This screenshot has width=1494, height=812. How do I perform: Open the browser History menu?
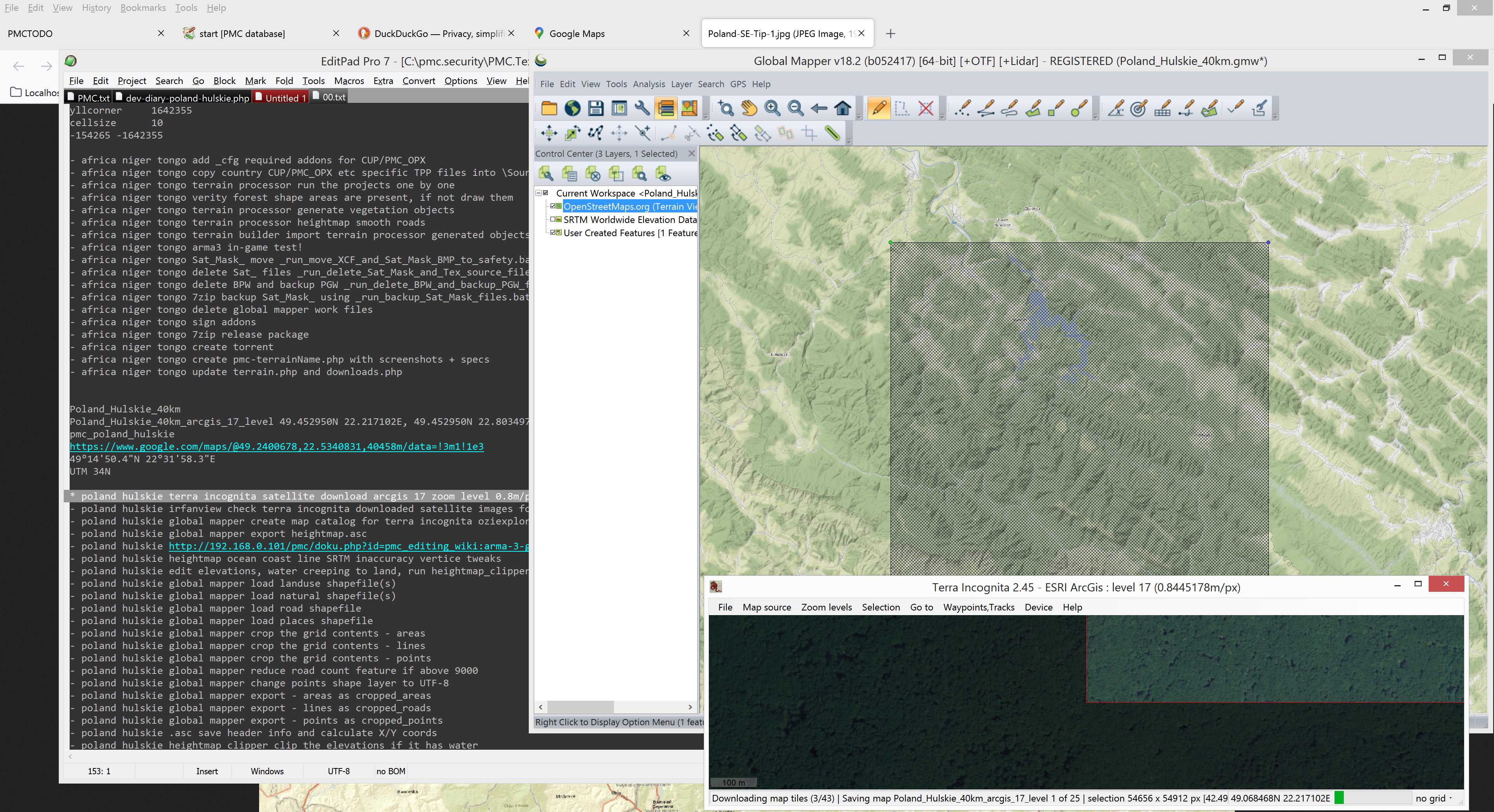pos(96,7)
